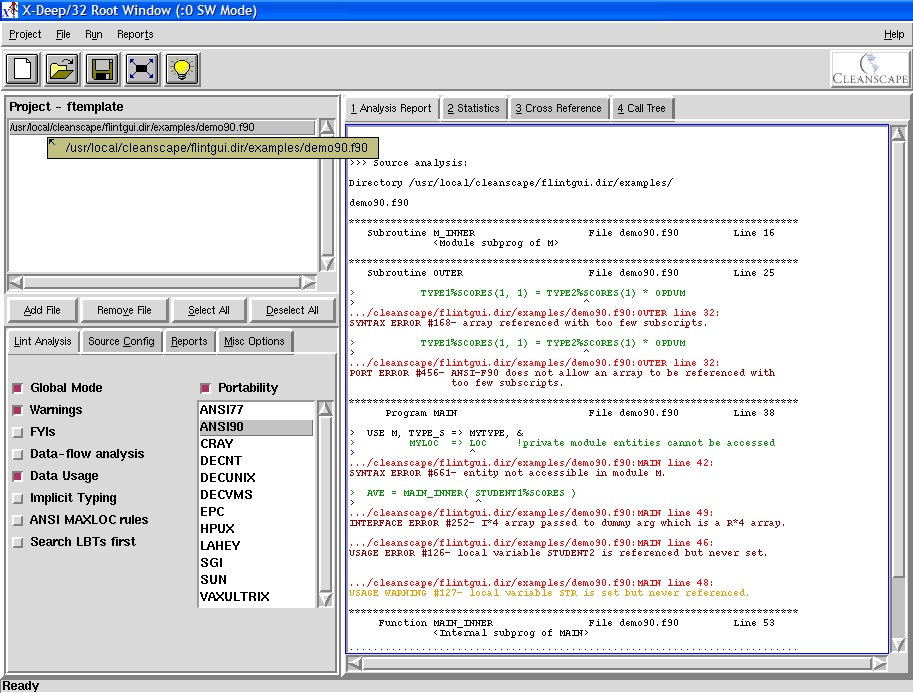Viewport: 913px width, 693px height.
Task: Click USAGE WARNING #127 message line
Action: click(x=548, y=593)
